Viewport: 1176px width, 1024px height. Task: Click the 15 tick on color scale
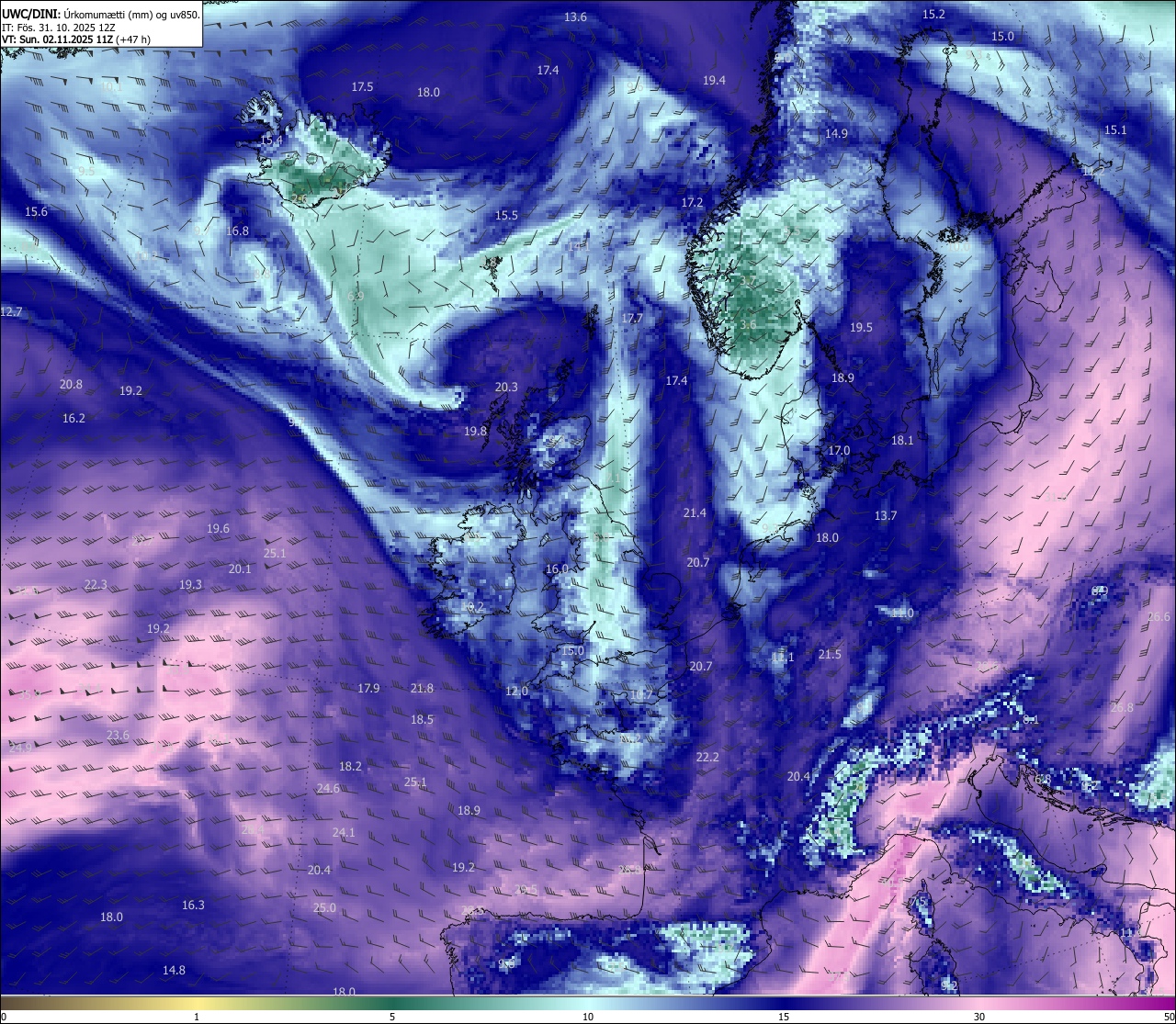tap(784, 1017)
